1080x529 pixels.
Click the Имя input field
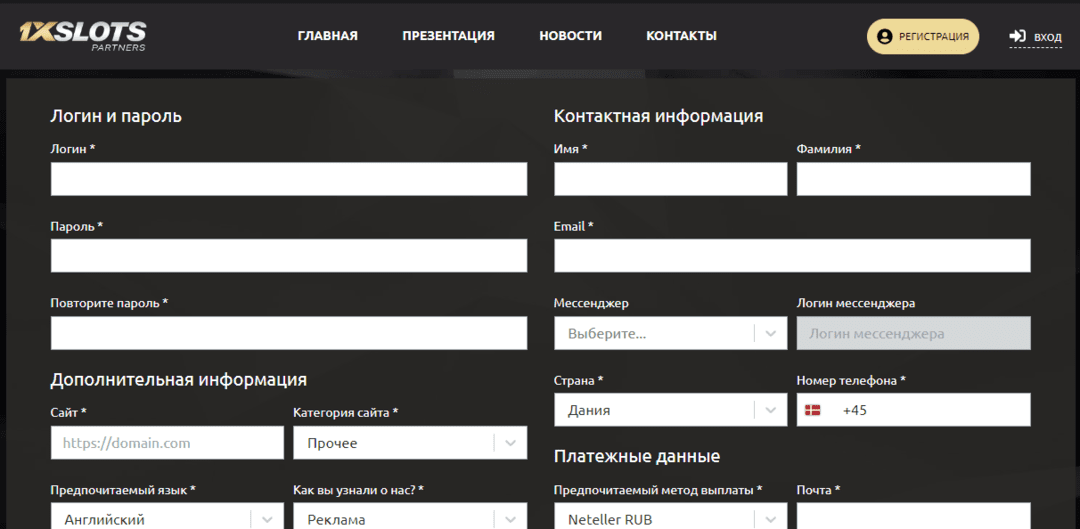(x=670, y=179)
